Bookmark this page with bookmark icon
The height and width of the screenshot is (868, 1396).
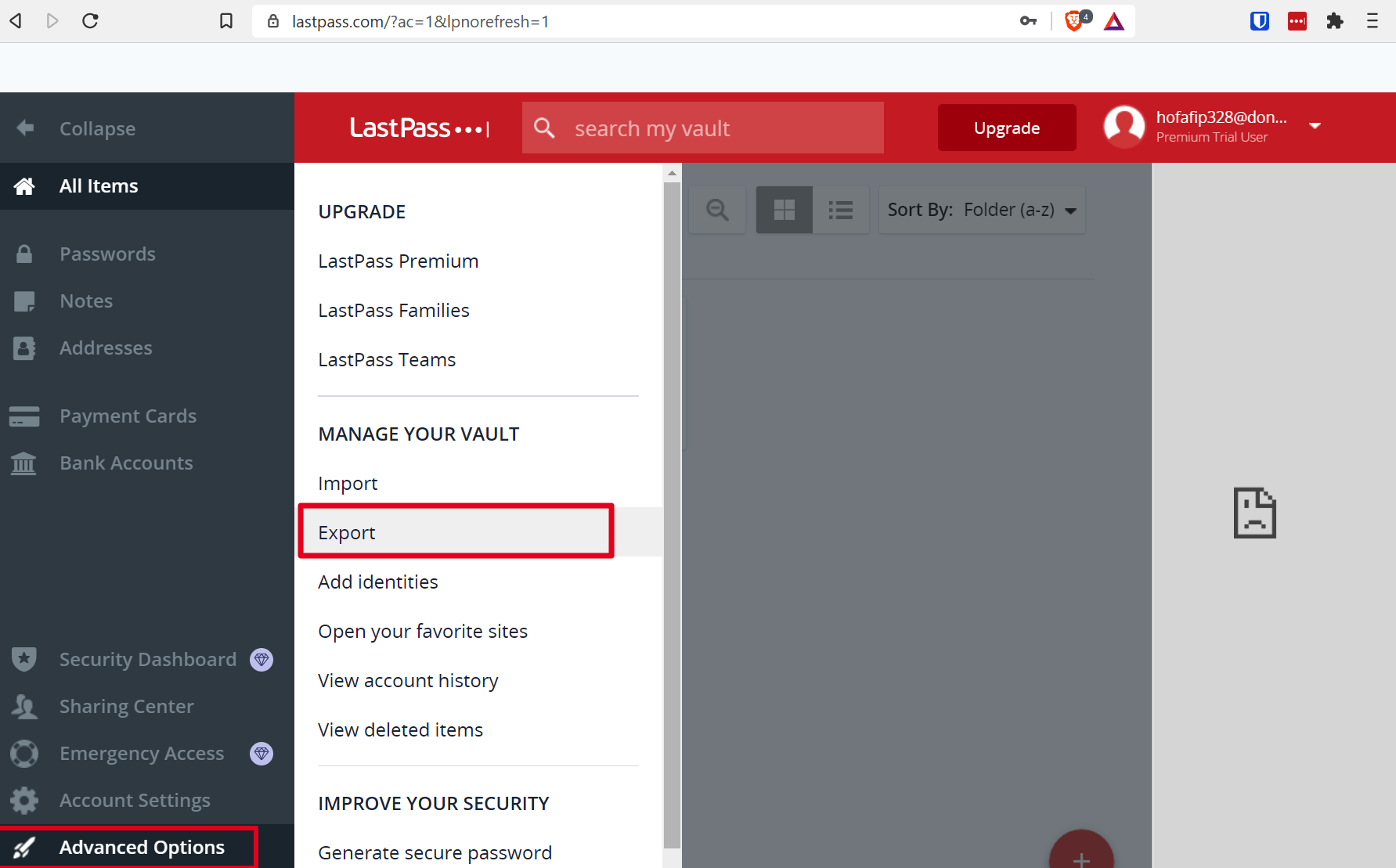[226, 21]
